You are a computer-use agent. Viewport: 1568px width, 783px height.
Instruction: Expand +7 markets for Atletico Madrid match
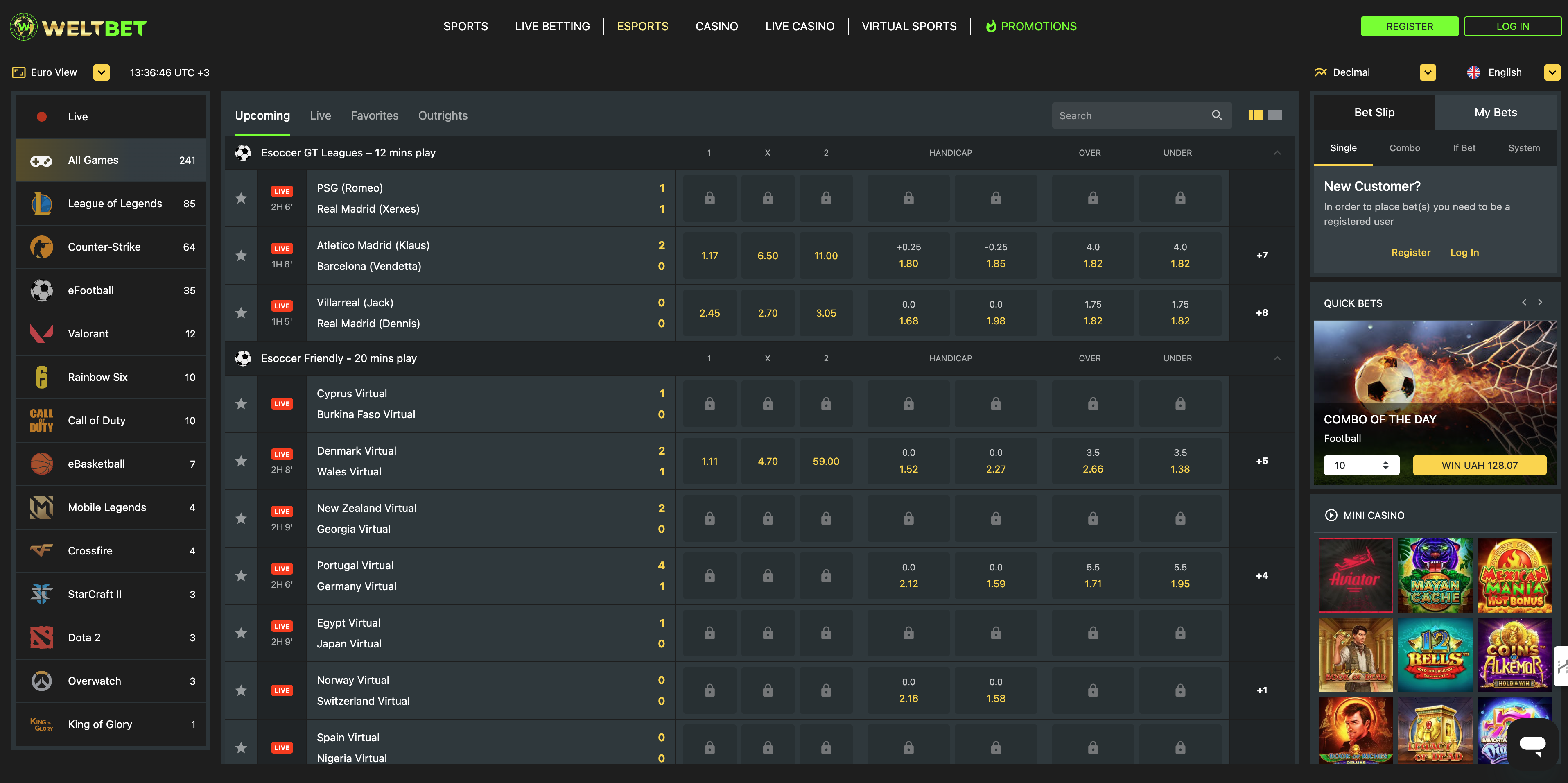tap(1262, 255)
